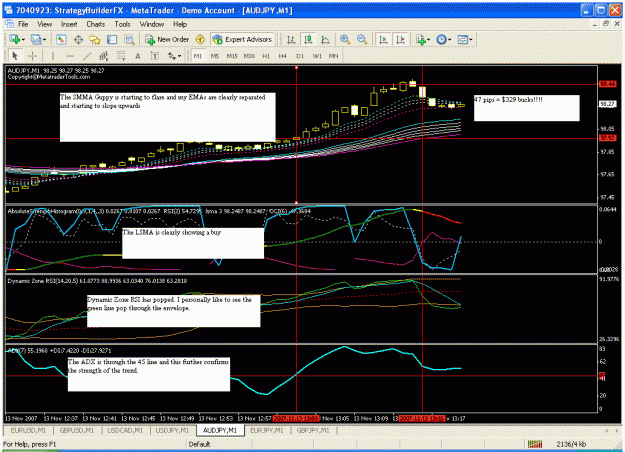Open the Charts menu
Screen dimensions: 625x452
click(x=96, y=24)
